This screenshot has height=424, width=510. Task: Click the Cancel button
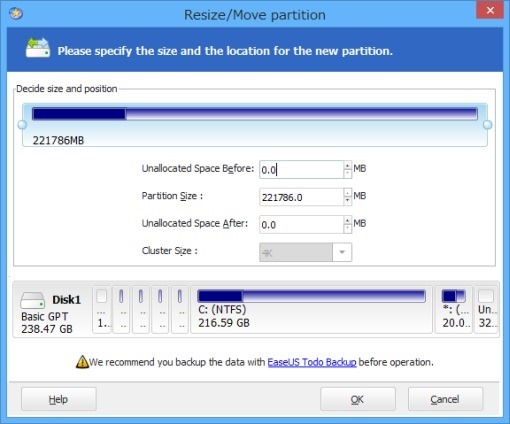click(445, 399)
